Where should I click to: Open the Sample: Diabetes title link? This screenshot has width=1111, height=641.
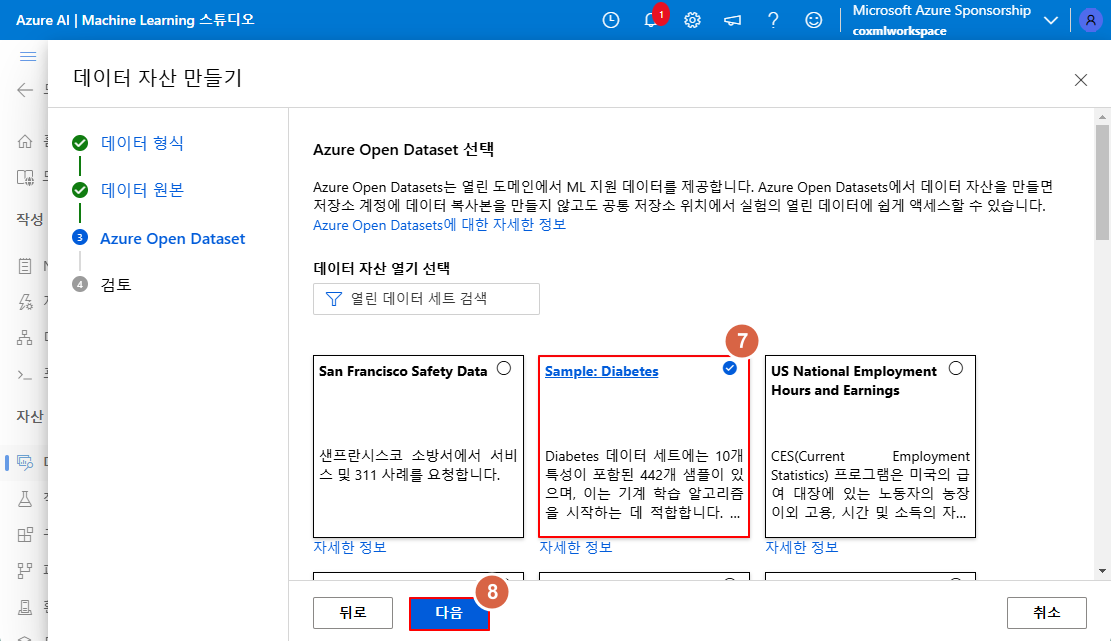(x=602, y=371)
